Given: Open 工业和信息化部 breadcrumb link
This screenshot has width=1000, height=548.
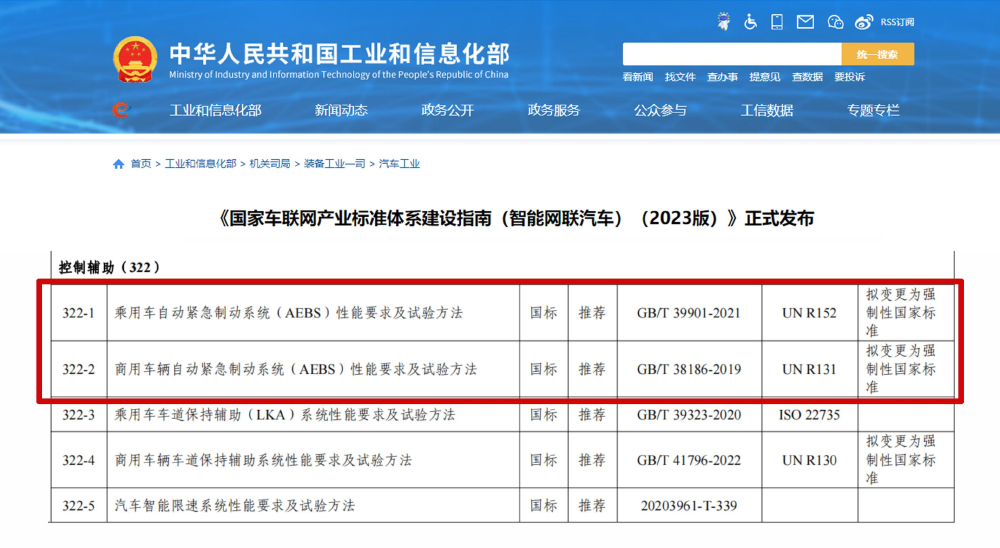Looking at the screenshot, I should pos(201,164).
